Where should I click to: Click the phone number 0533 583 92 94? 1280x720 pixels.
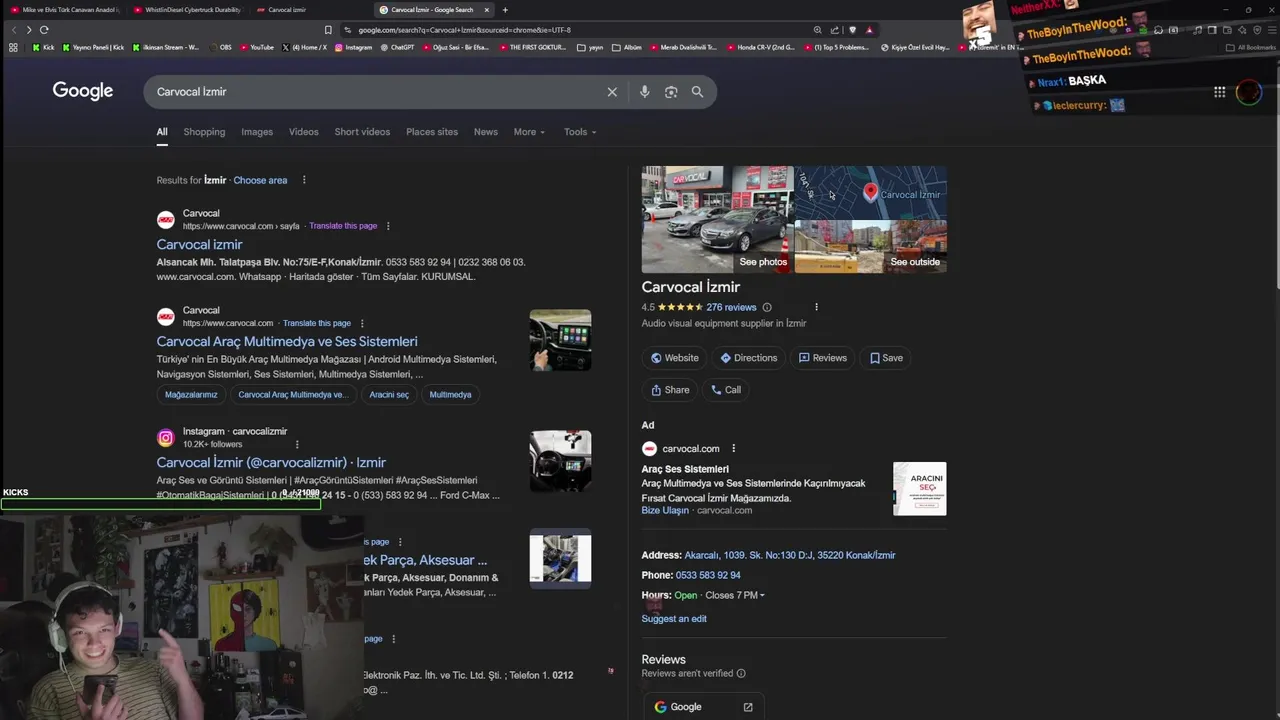point(708,575)
